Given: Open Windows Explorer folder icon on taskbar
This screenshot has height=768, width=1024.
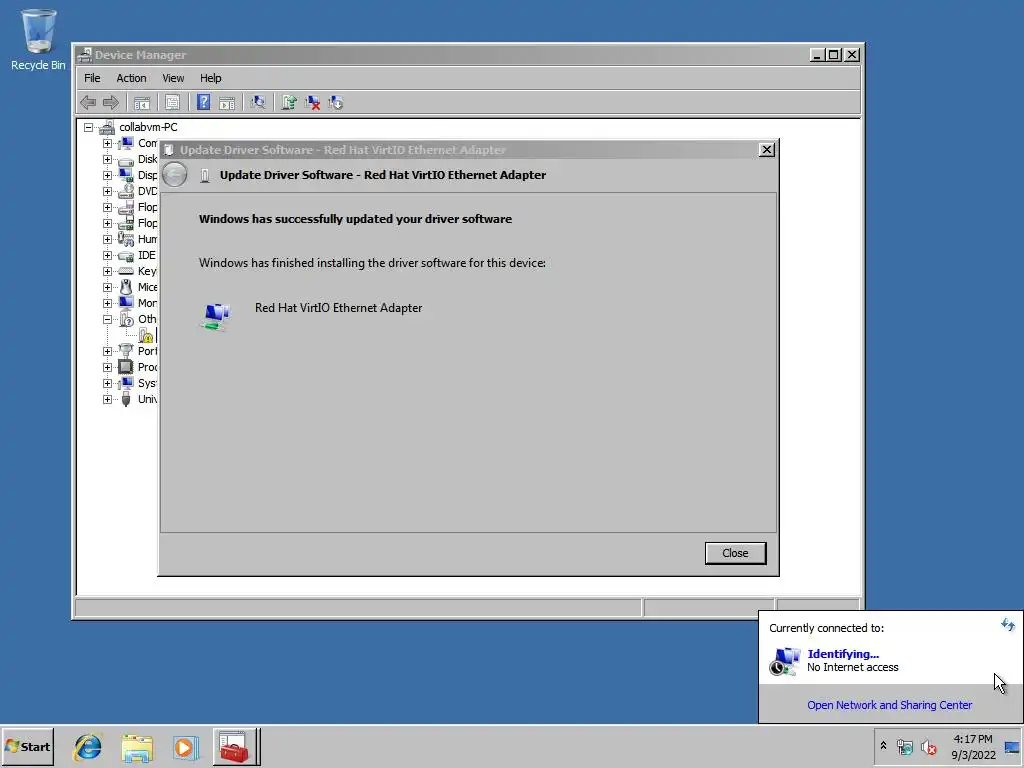Looking at the screenshot, I should [136, 747].
